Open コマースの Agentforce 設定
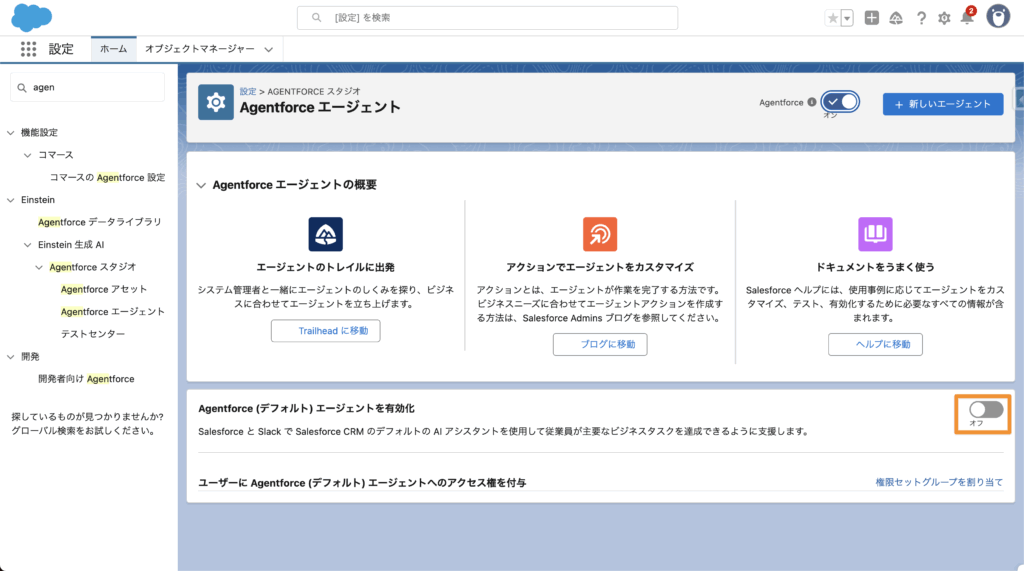 (x=108, y=178)
